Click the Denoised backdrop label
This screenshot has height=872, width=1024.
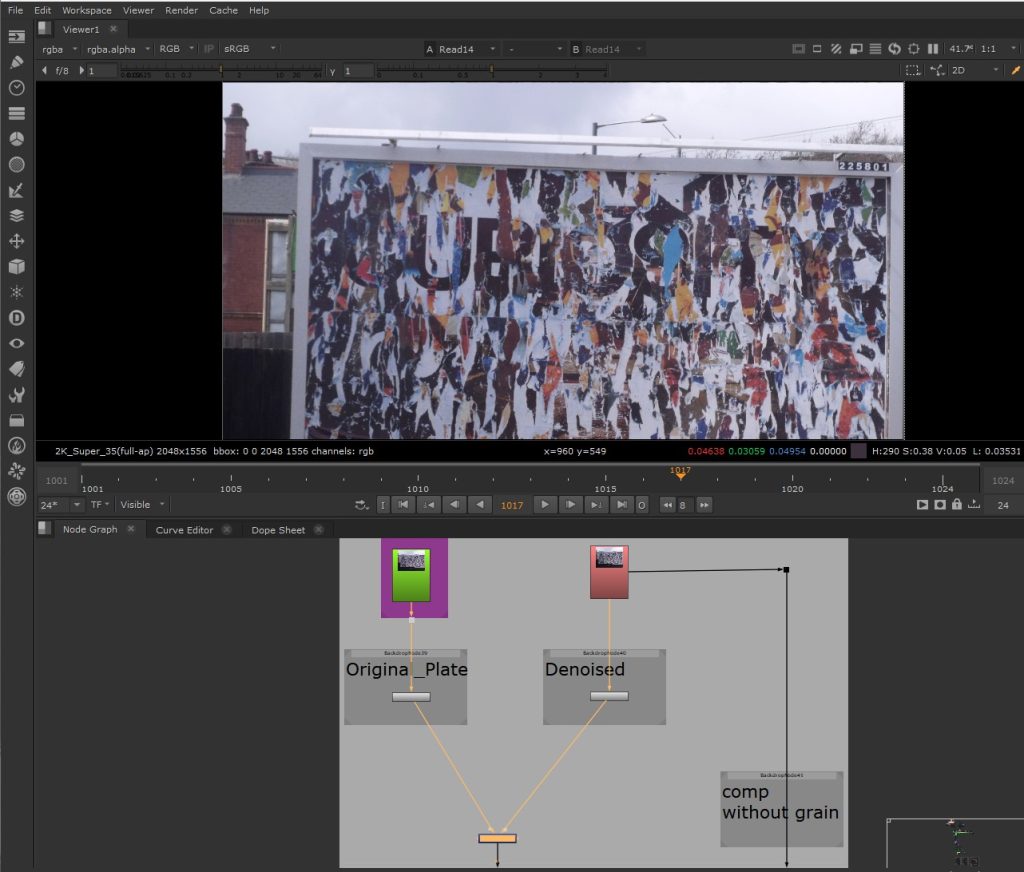click(584, 670)
